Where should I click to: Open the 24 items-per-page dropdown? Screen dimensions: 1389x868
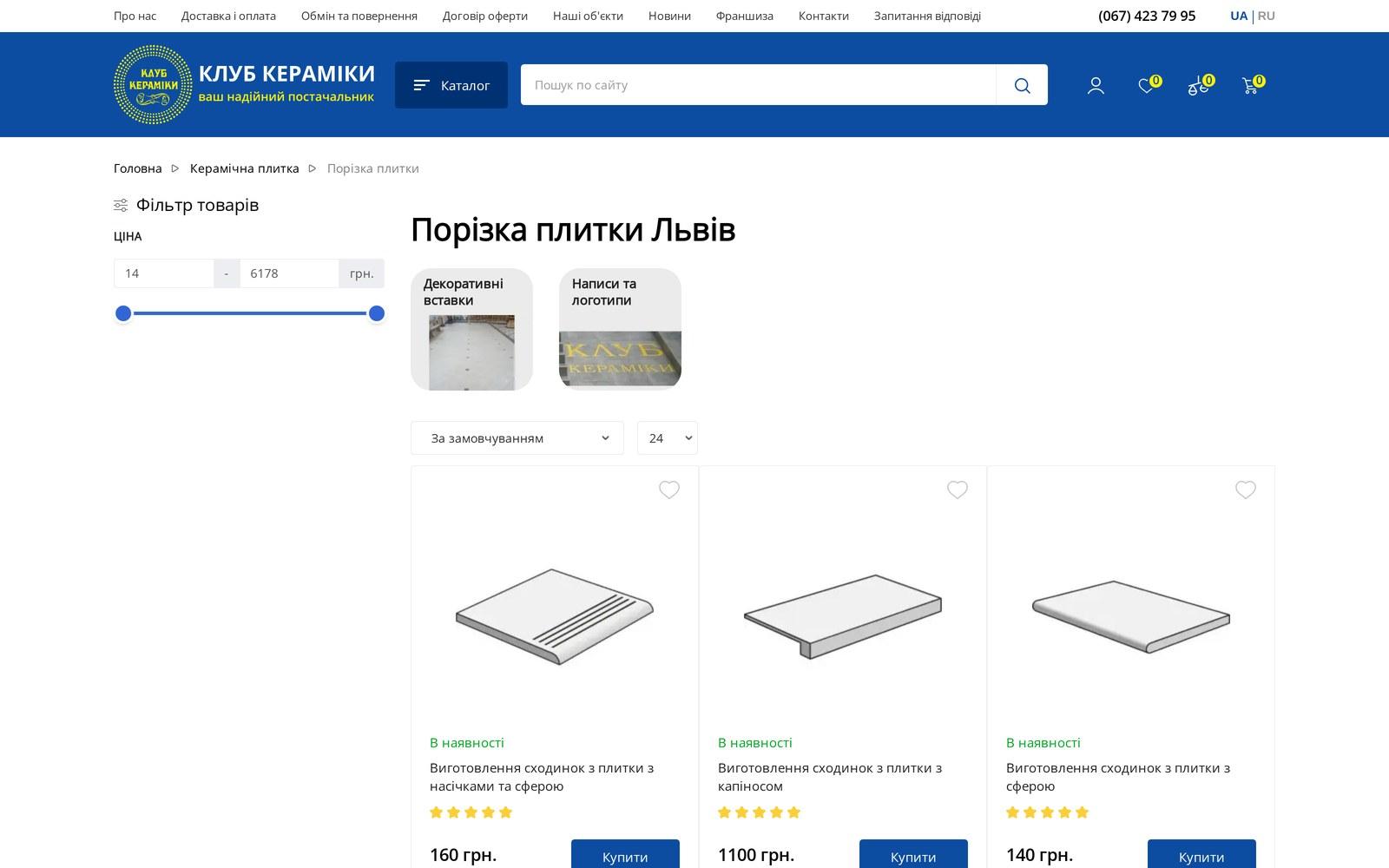coord(668,437)
